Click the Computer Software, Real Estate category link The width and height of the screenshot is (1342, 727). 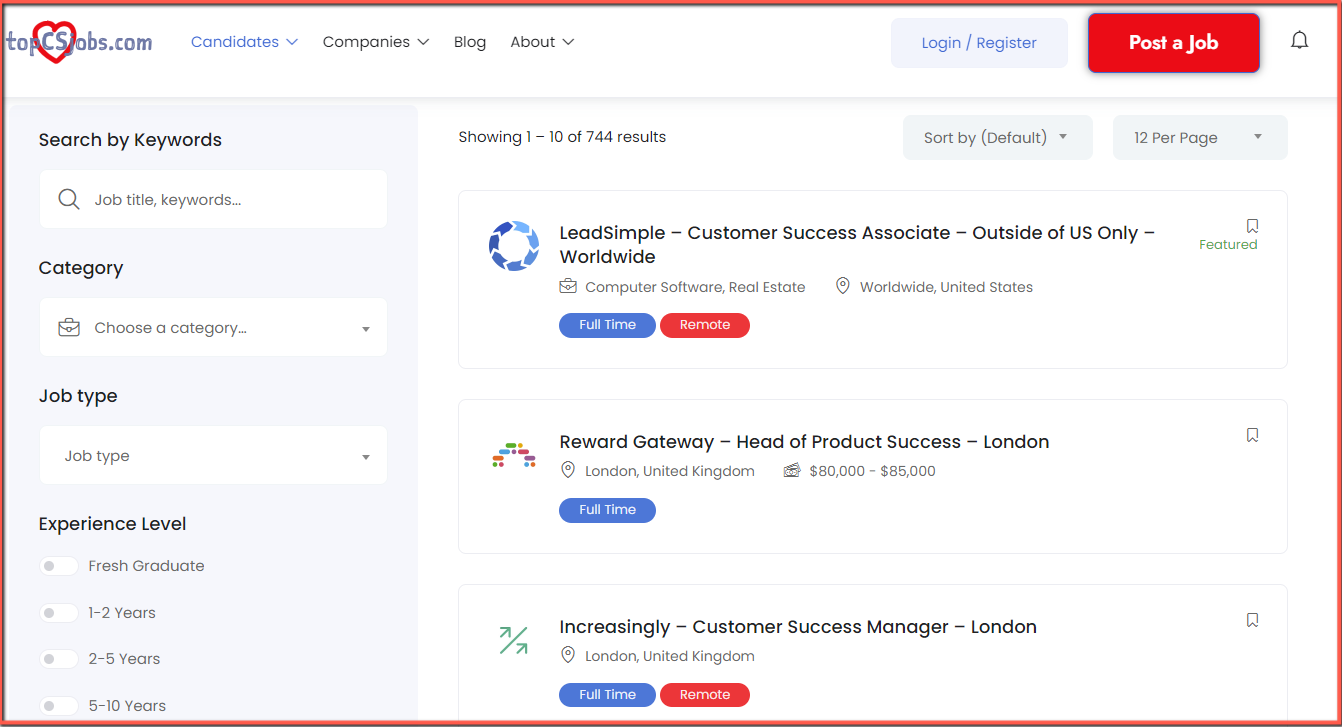coord(695,287)
